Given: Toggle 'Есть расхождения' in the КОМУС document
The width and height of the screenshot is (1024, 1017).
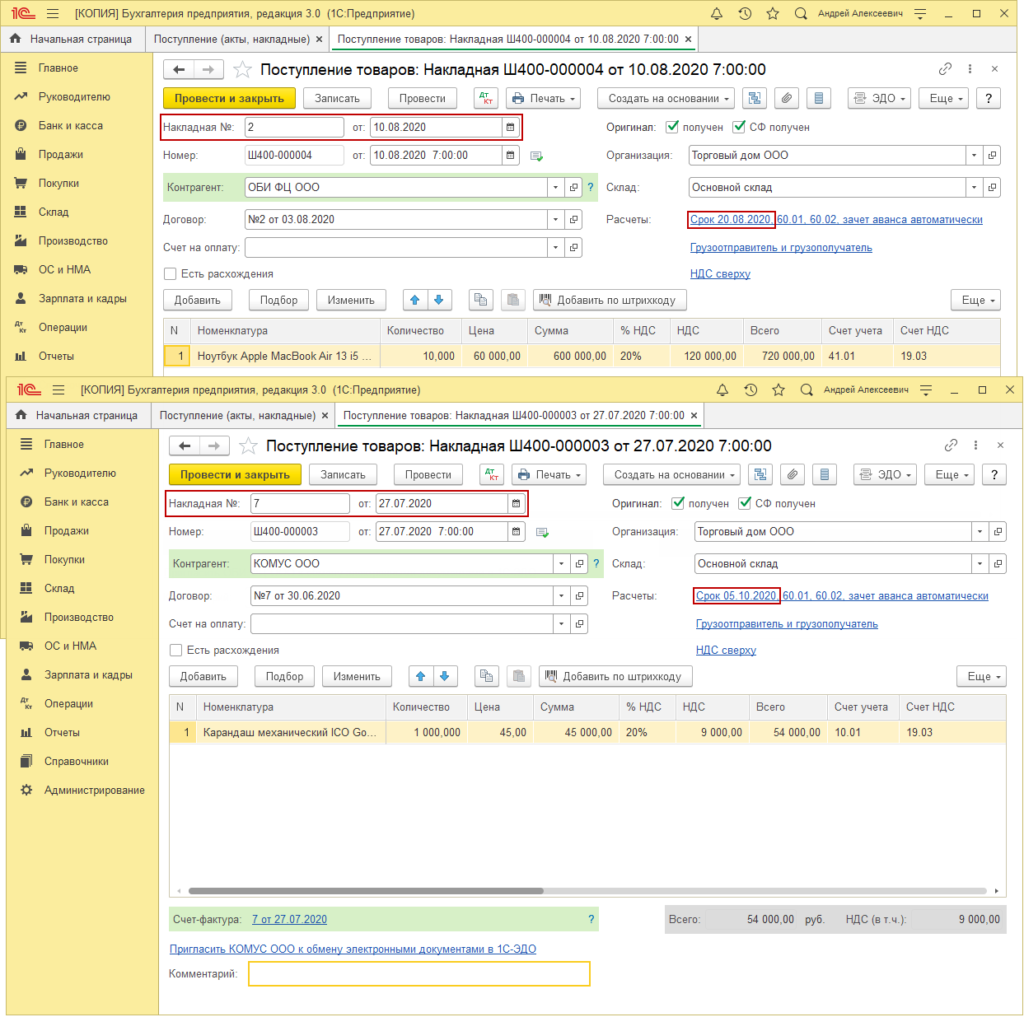Looking at the screenshot, I should 177,650.
